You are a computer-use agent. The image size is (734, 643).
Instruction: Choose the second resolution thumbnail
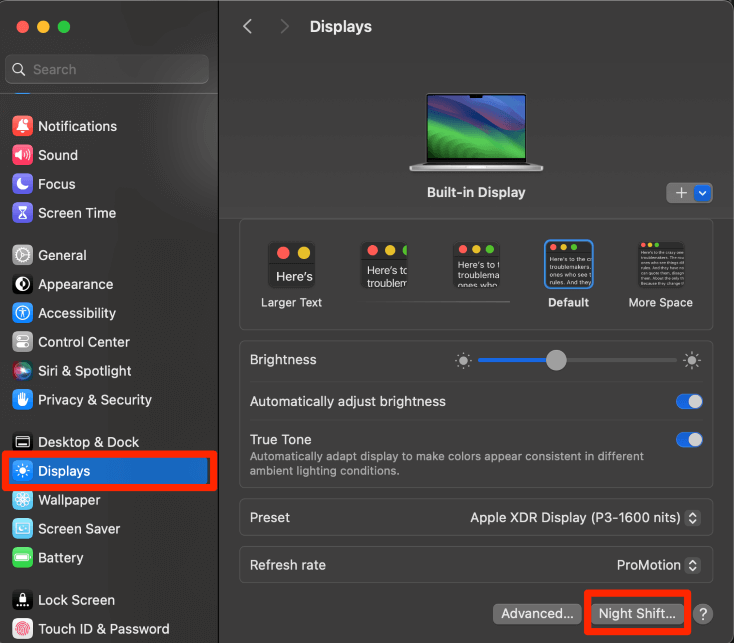tap(384, 264)
